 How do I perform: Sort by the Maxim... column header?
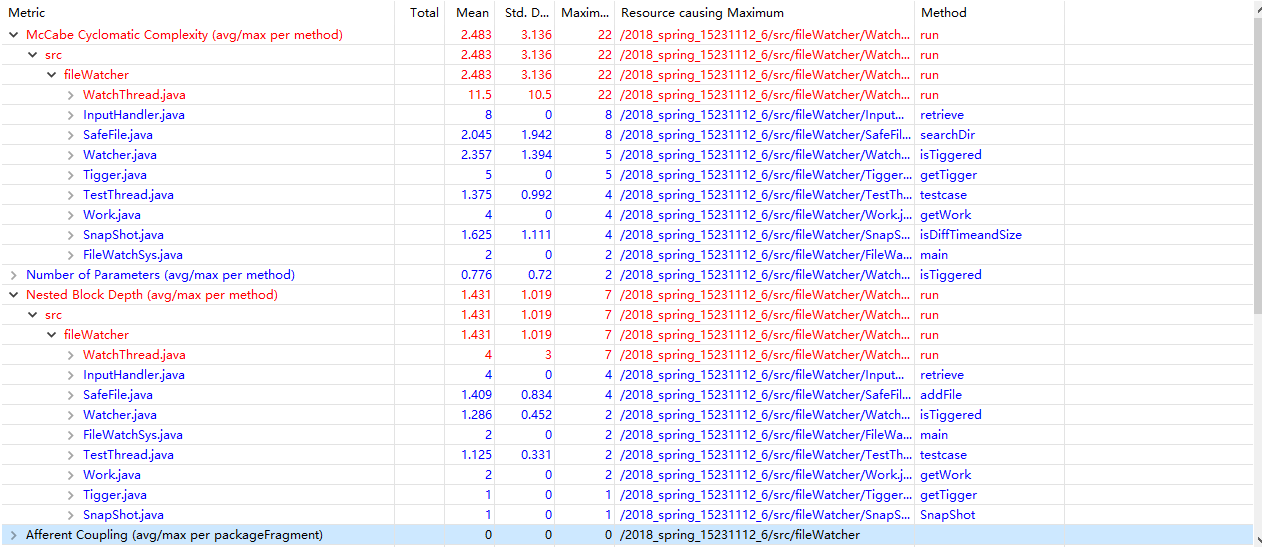coord(585,13)
